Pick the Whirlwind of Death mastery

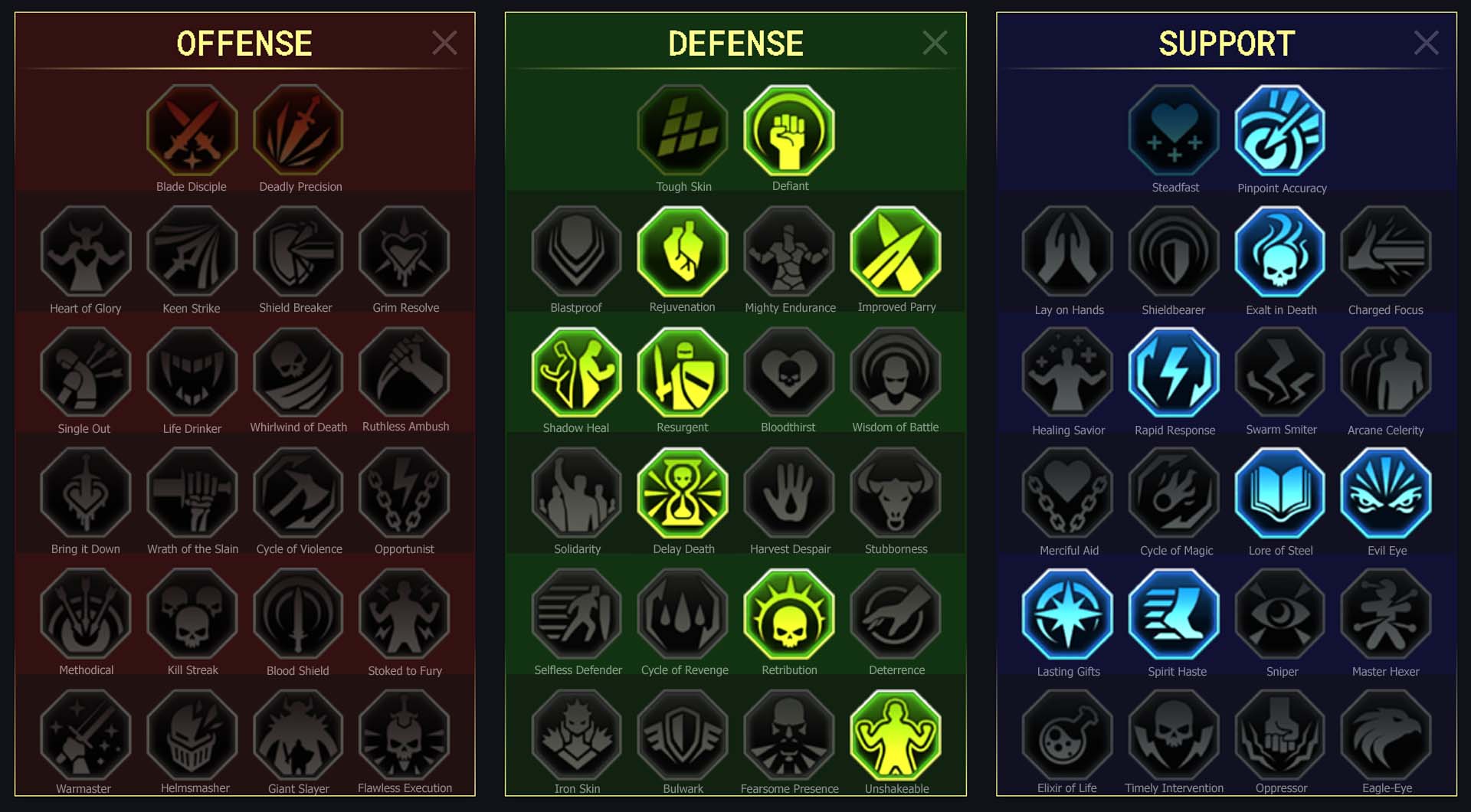click(x=298, y=372)
